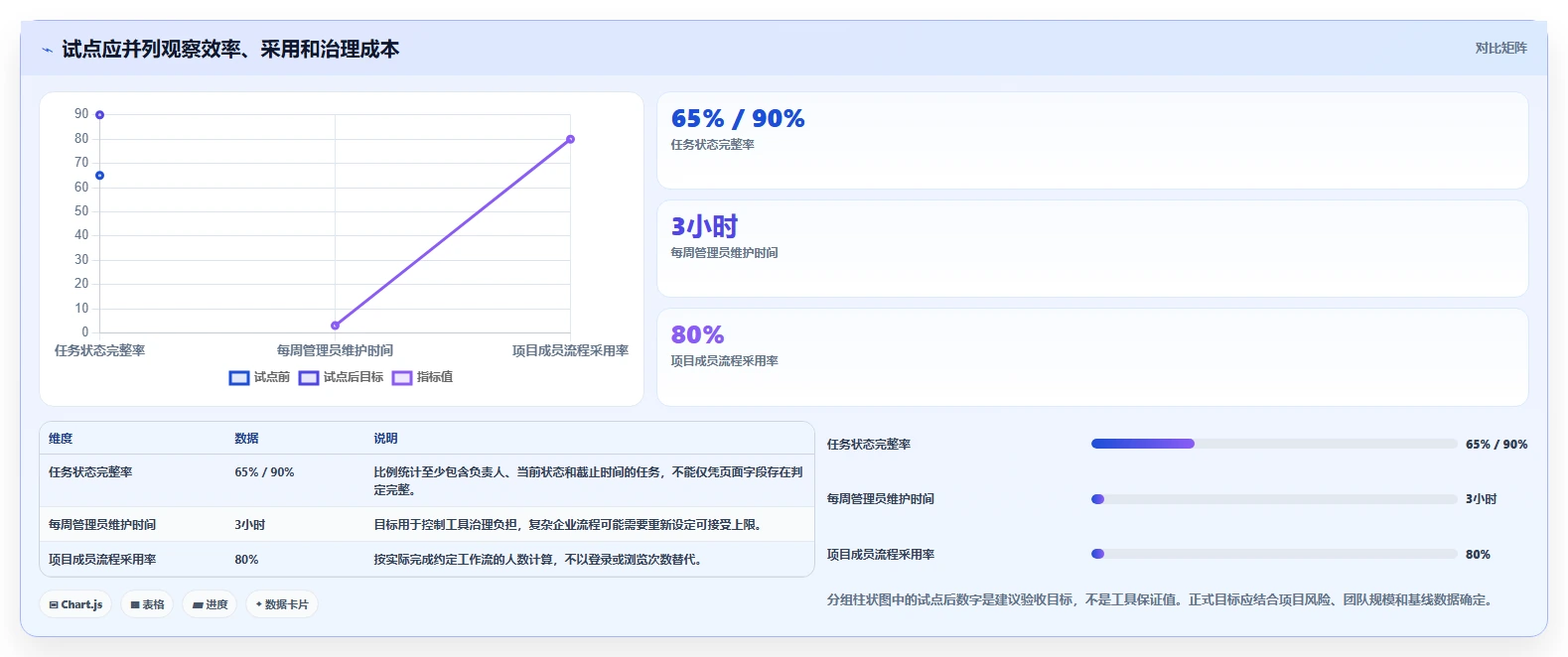The width and height of the screenshot is (1568, 657).
Task: Select the 80% metric card
Action: click(1092, 357)
